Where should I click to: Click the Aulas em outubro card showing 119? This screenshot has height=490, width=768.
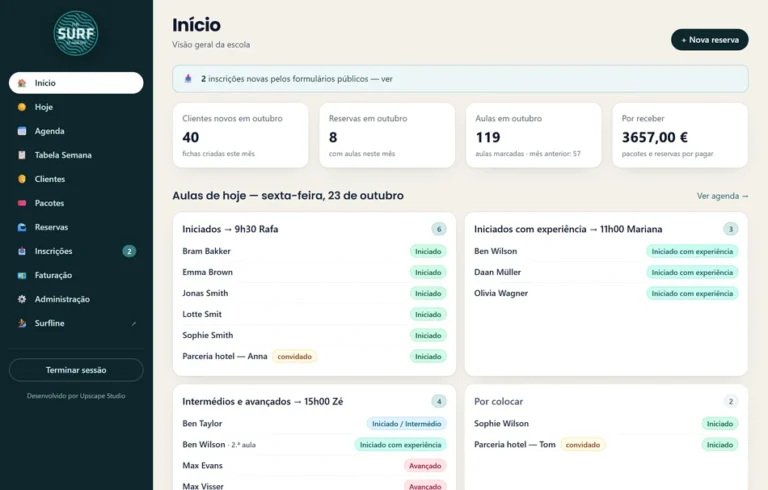(533, 135)
